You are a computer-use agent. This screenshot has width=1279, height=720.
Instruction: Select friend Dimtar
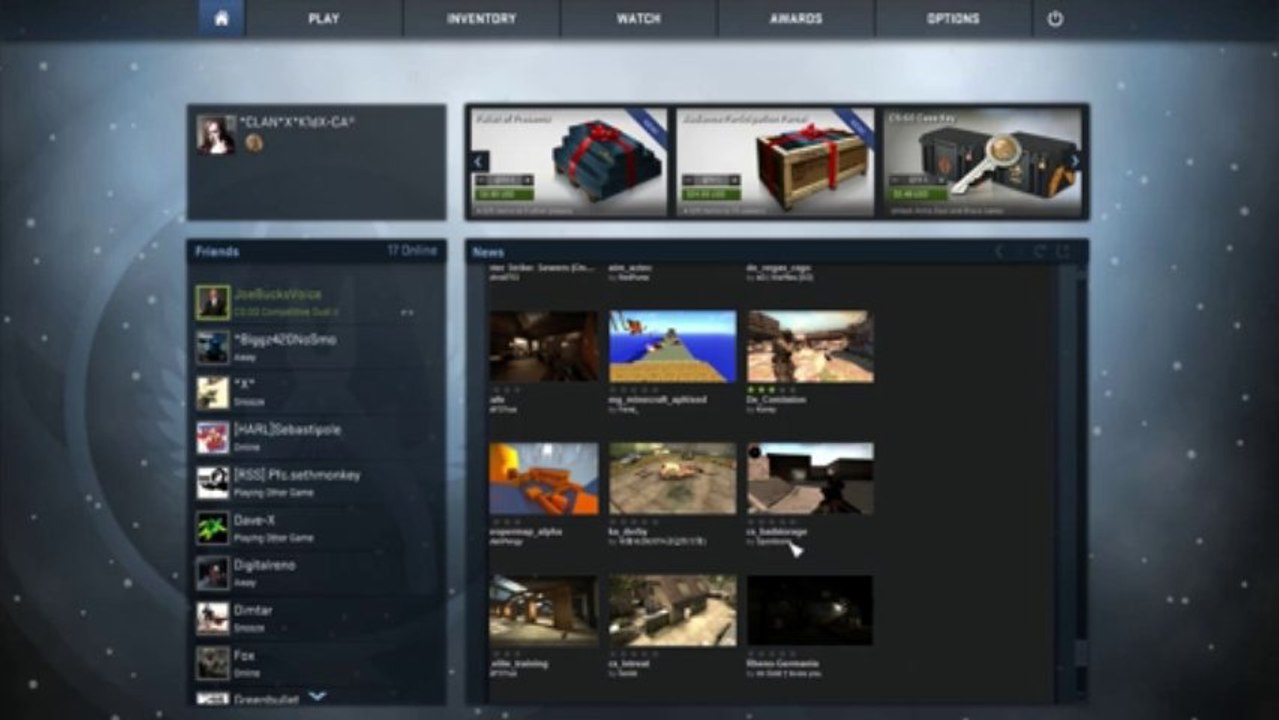tap(316, 617)
